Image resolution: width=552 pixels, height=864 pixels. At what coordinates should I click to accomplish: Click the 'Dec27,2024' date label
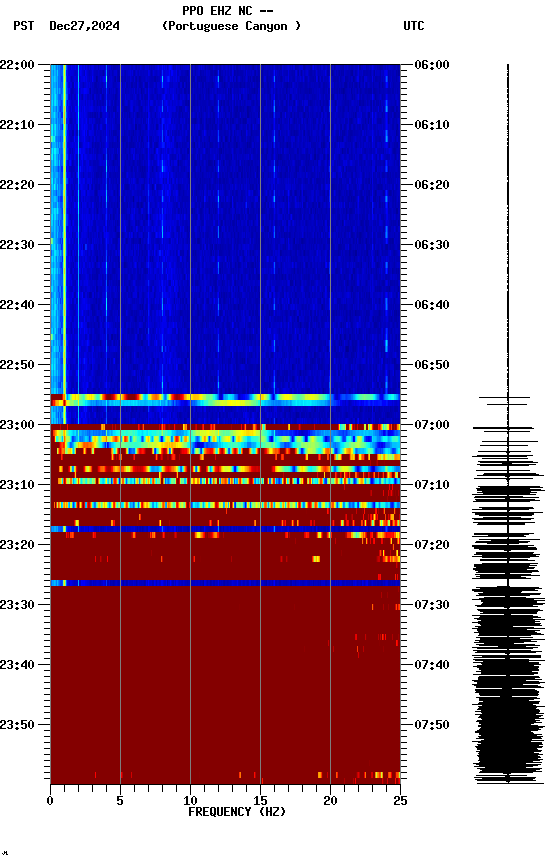click(84, 26)
